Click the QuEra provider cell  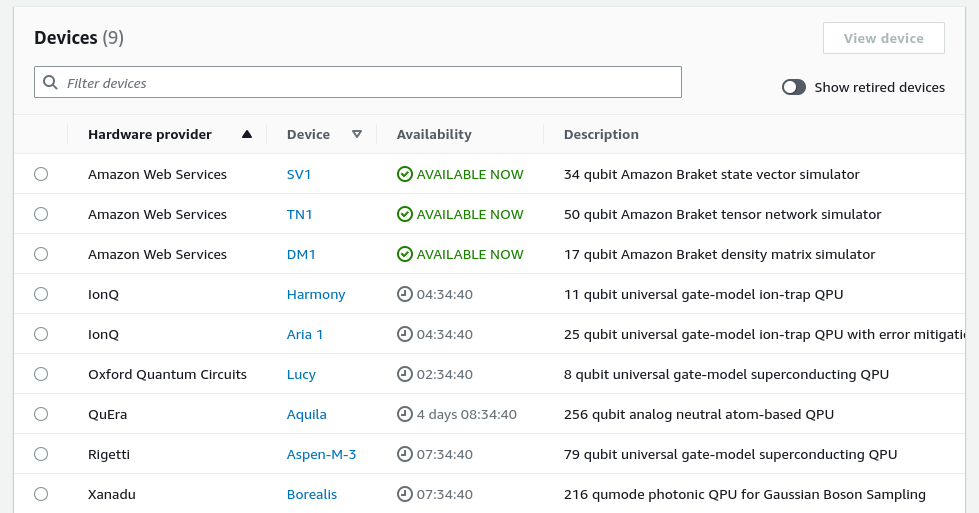[x=107, y=414]
